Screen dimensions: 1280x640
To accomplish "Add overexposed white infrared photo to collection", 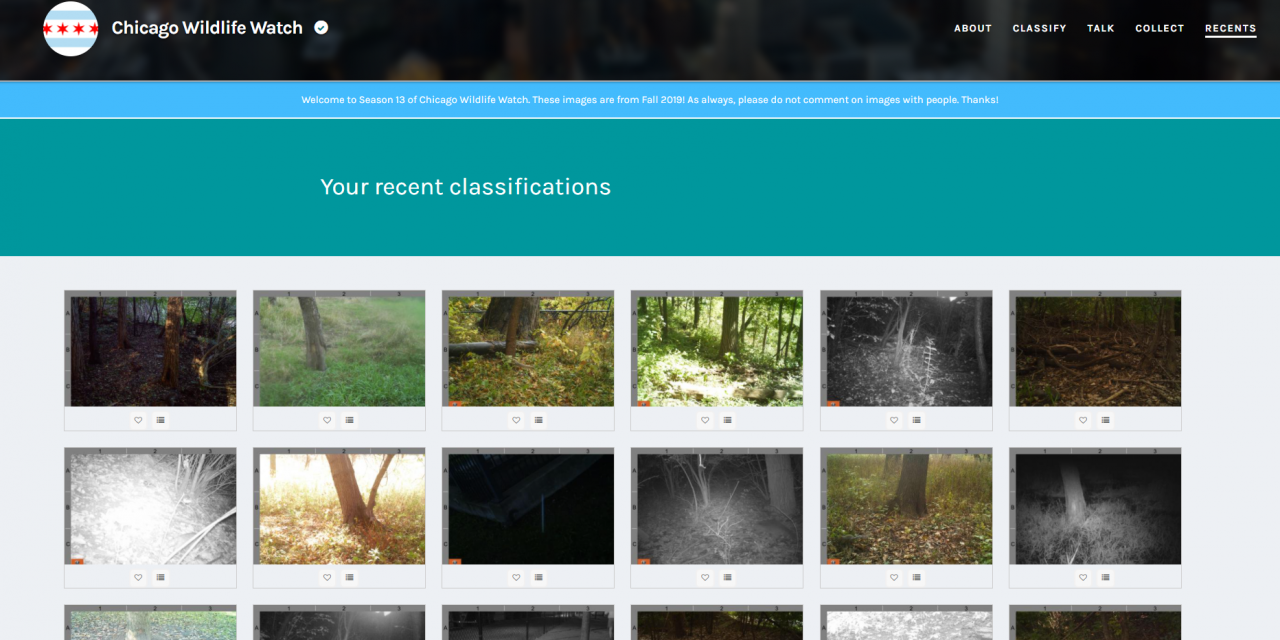I will (160, 577).
